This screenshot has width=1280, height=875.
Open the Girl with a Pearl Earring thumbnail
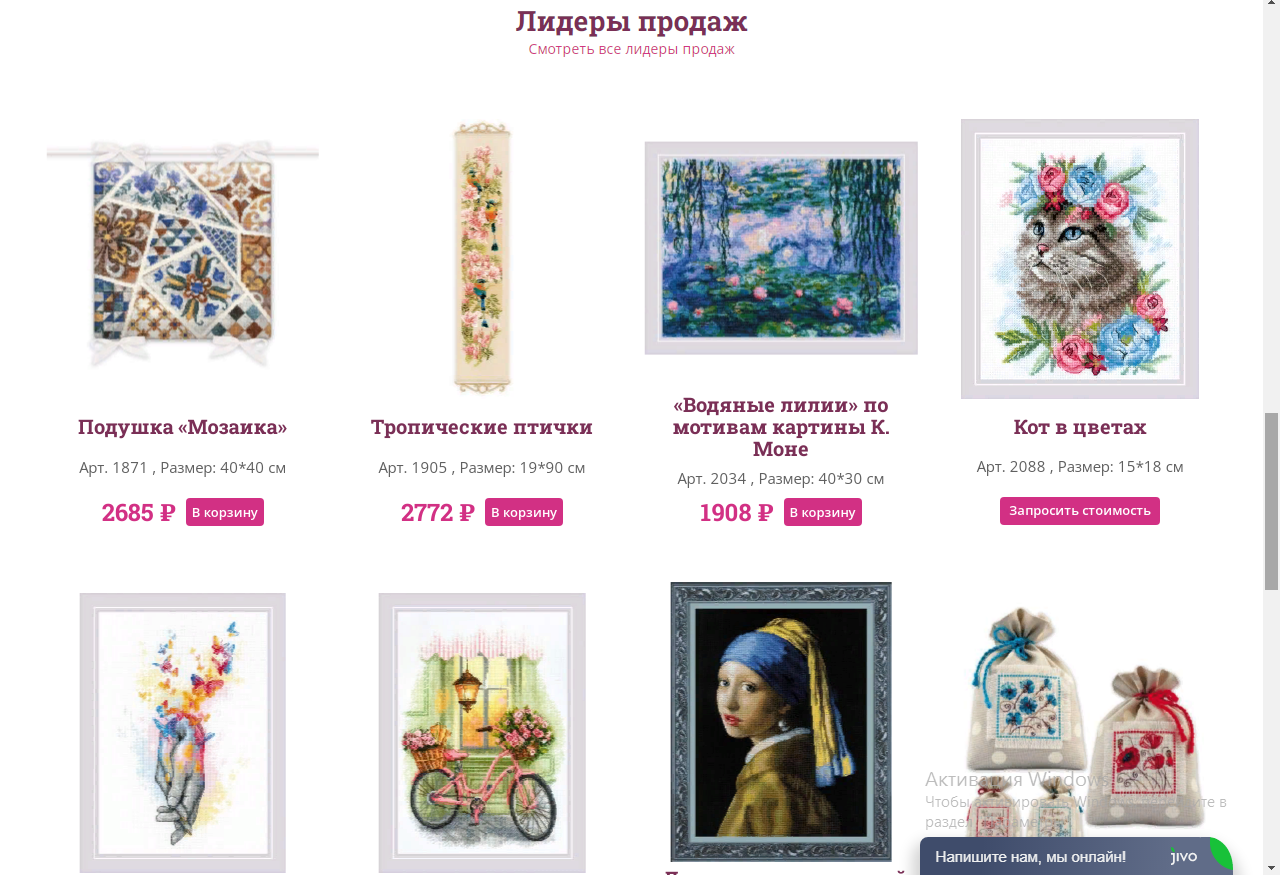(x=781, y=722)
